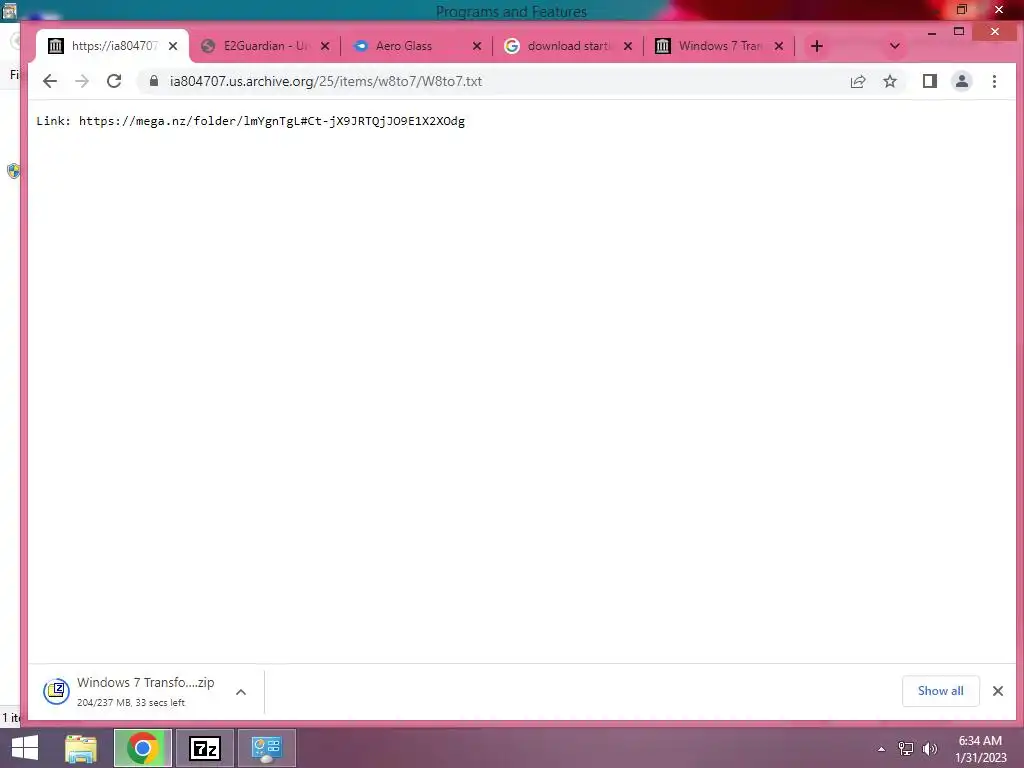Open the Chrome side panel
Viewport: 1024px width, 768px height.
[x=929, y=81]
